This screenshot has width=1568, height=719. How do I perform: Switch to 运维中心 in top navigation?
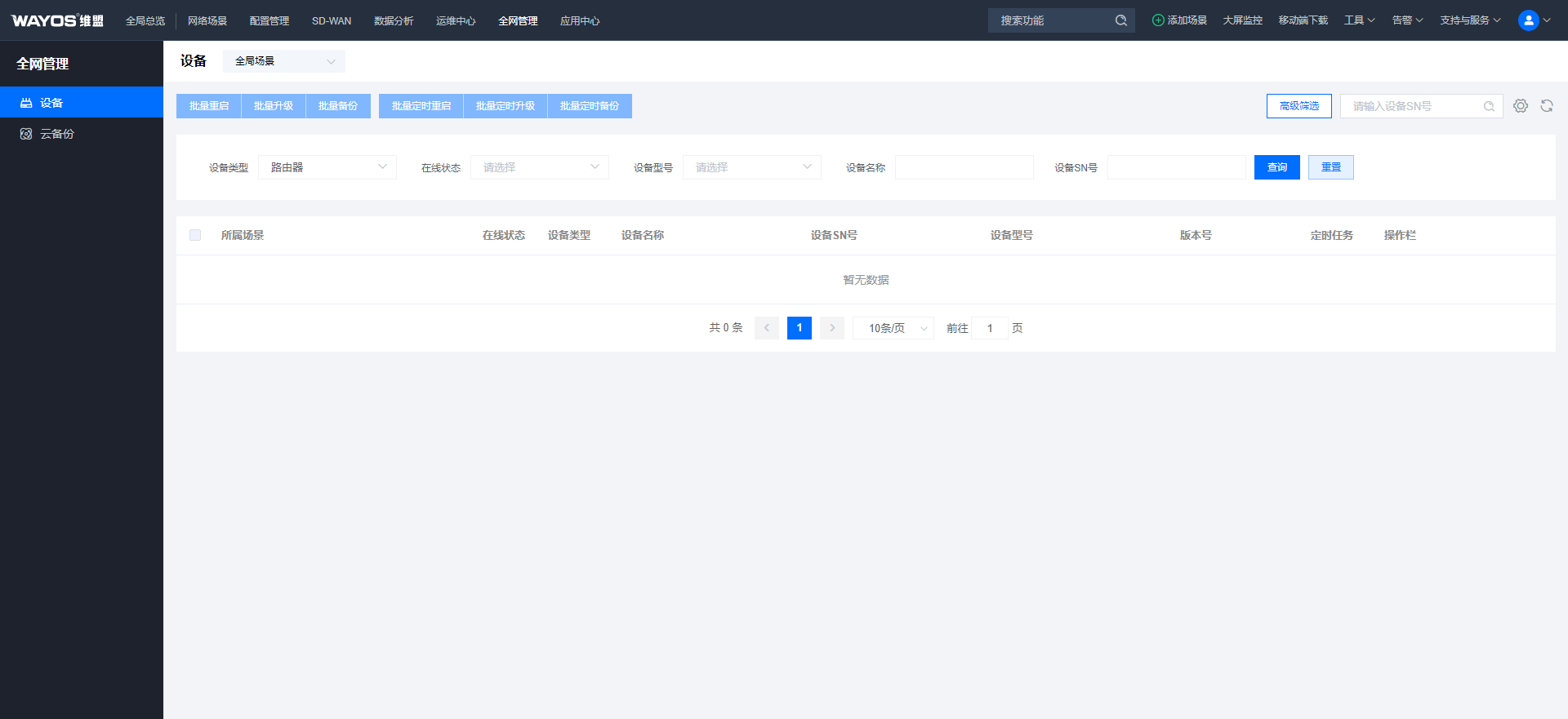pos(455,20)
